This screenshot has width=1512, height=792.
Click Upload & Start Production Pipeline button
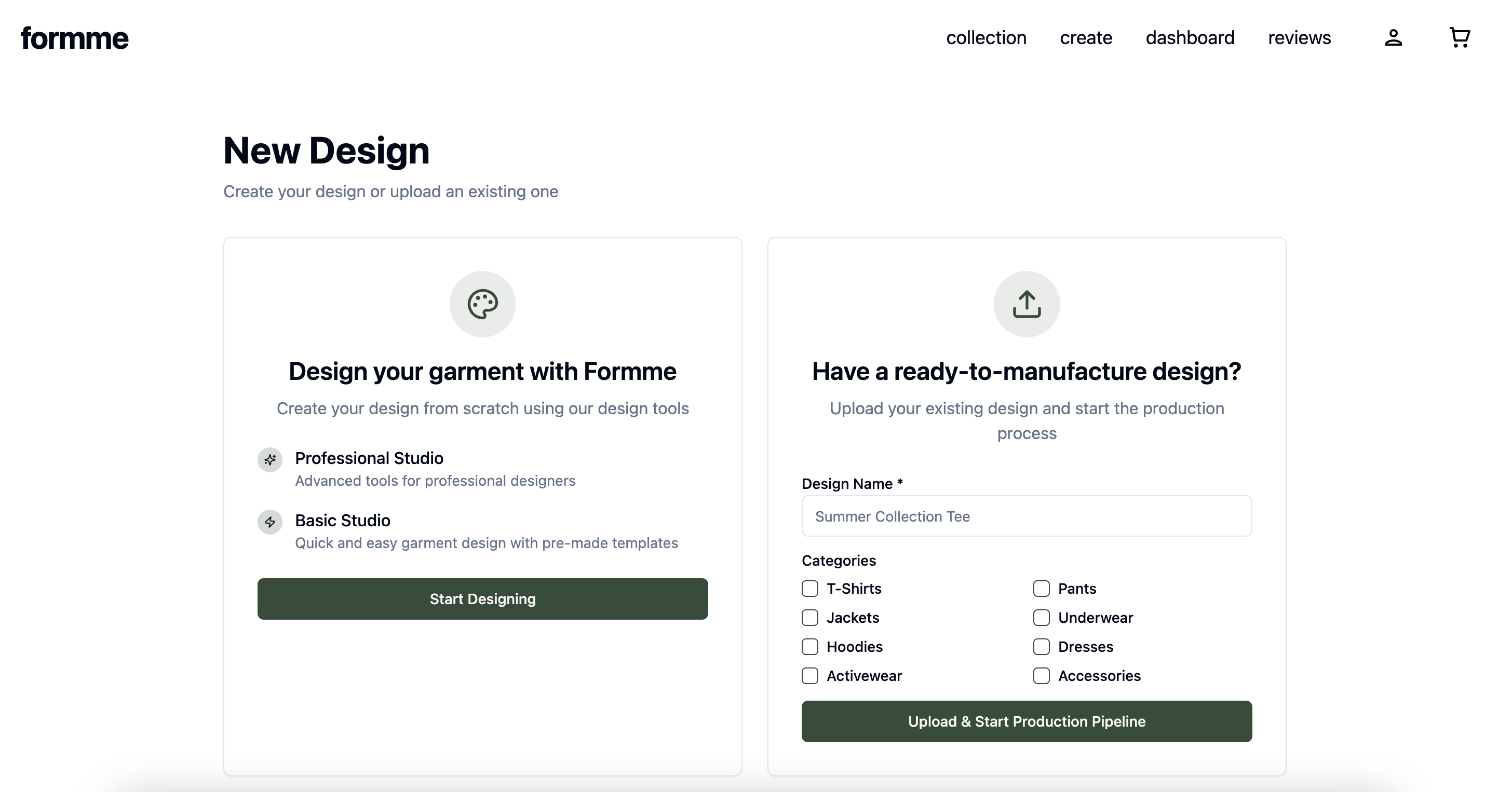point(1027,721)
